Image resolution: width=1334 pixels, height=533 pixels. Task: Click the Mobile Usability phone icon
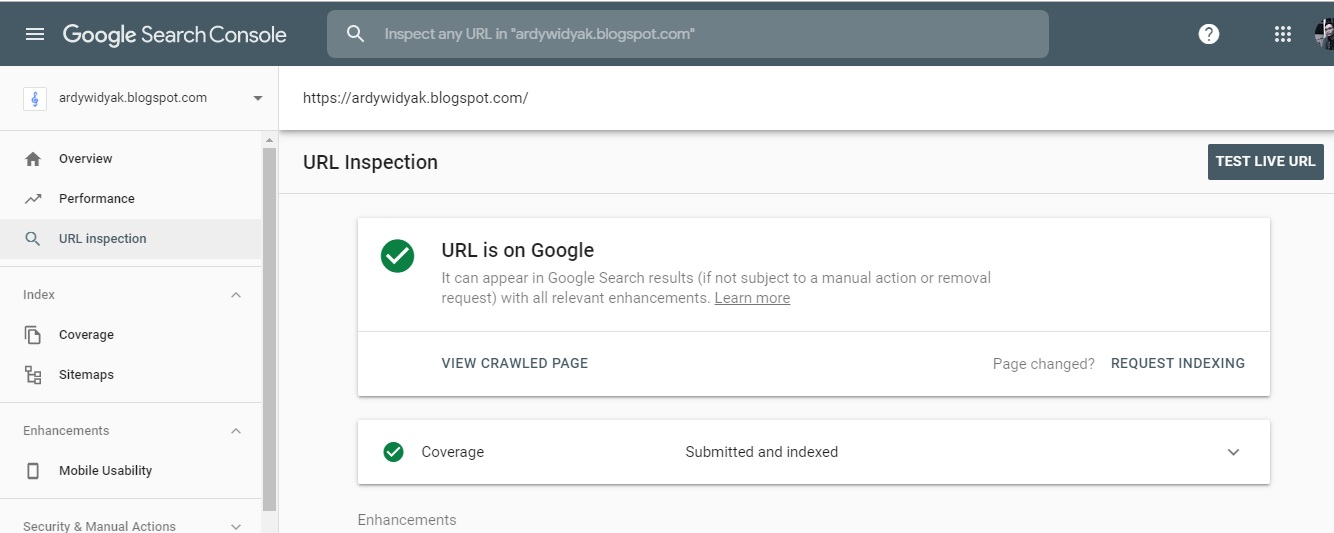pyautogui.click(x=33, y=471)
